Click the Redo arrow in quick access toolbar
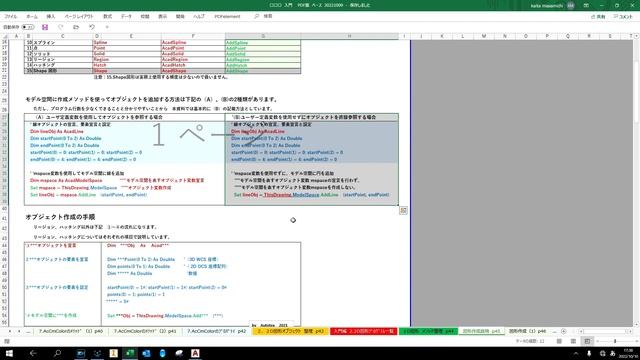The height and width of the screenshot is (360, 640). pyautogui.click(x=60, y=27)
